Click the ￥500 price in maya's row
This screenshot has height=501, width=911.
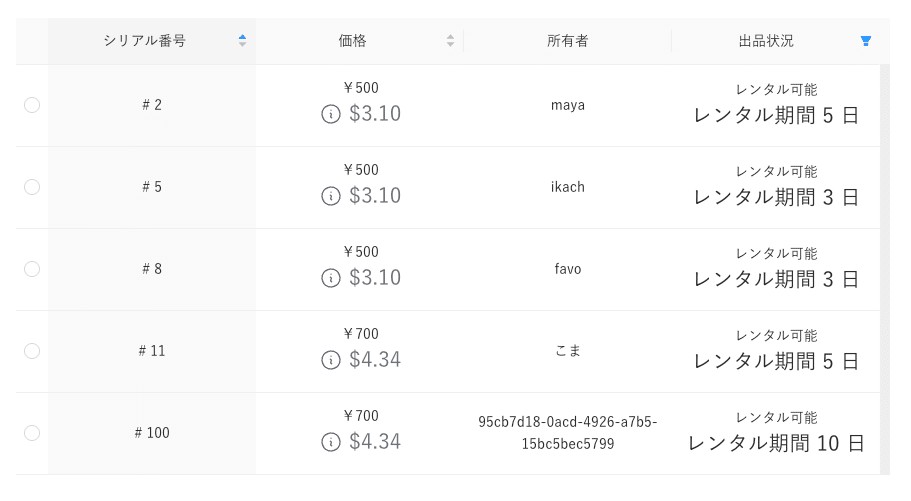361,88
